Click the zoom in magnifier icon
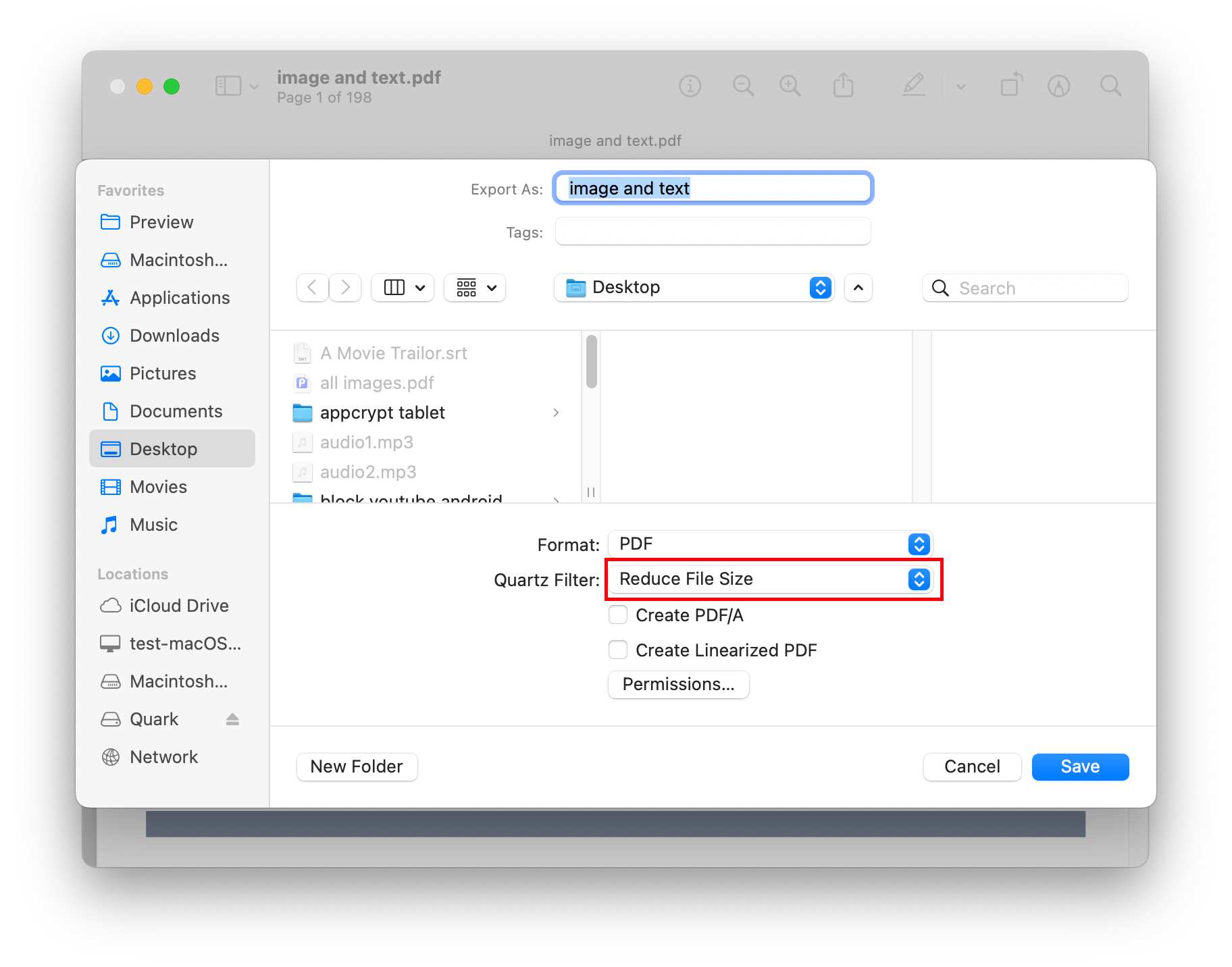Image resolution: width=1232 pixels, height=967 pixels. 790,86
